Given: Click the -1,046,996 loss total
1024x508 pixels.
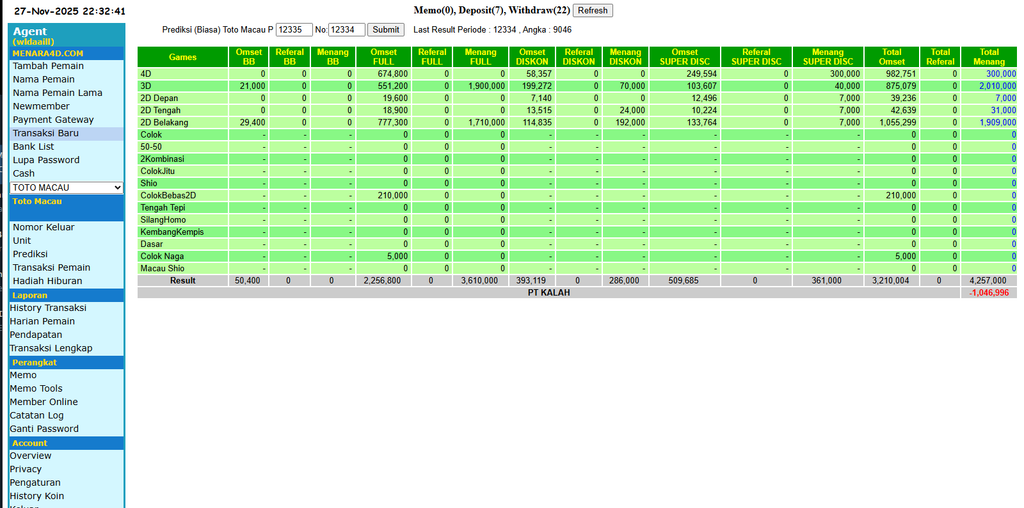Looking at the screenshot, I should click(989, 293).
